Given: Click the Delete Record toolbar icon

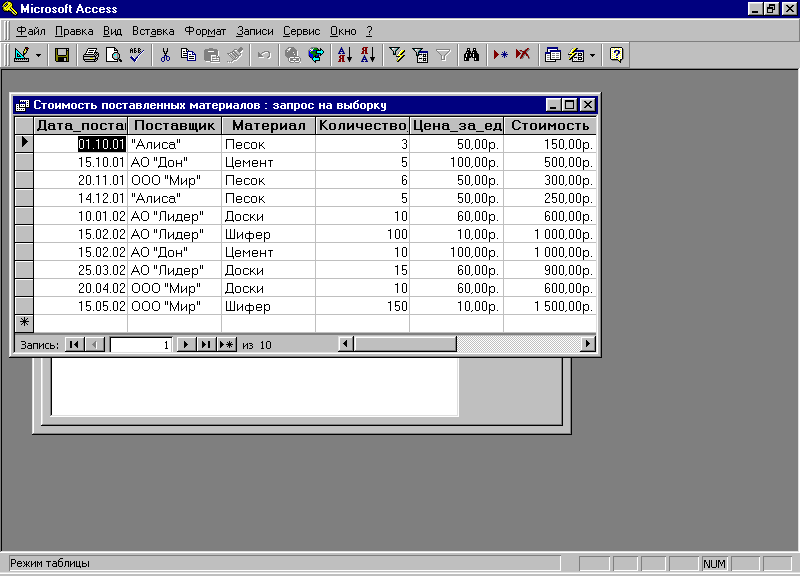Looking at the screenshot, I should [523, 55].
